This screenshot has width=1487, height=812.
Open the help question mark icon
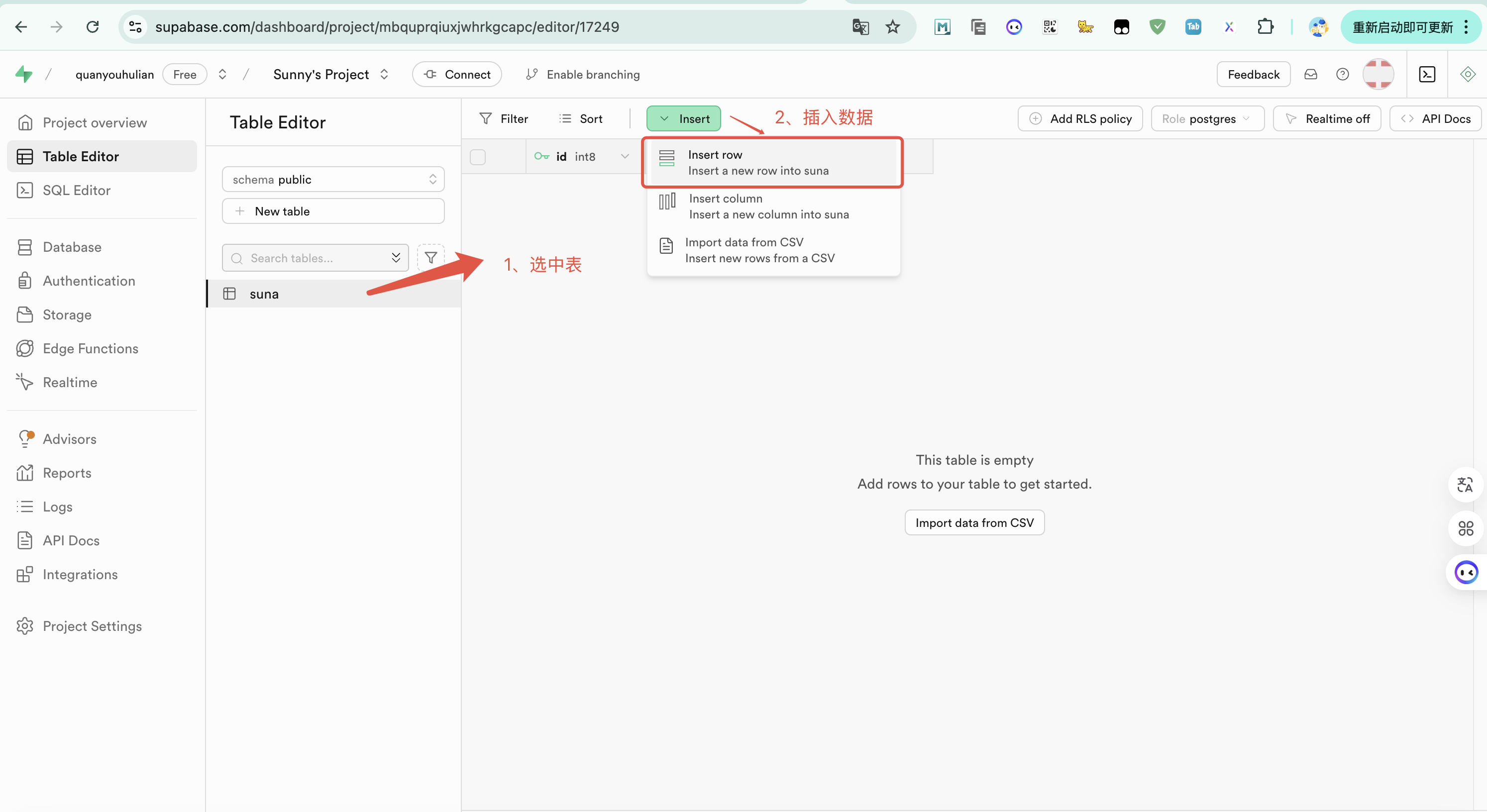pos(1342,75)
